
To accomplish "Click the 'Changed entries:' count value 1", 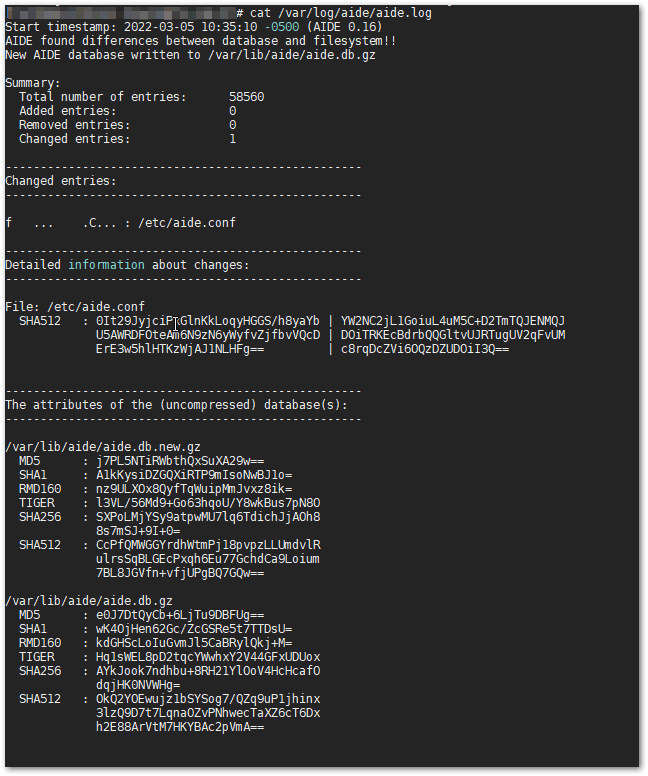I will tap(233, 139).
